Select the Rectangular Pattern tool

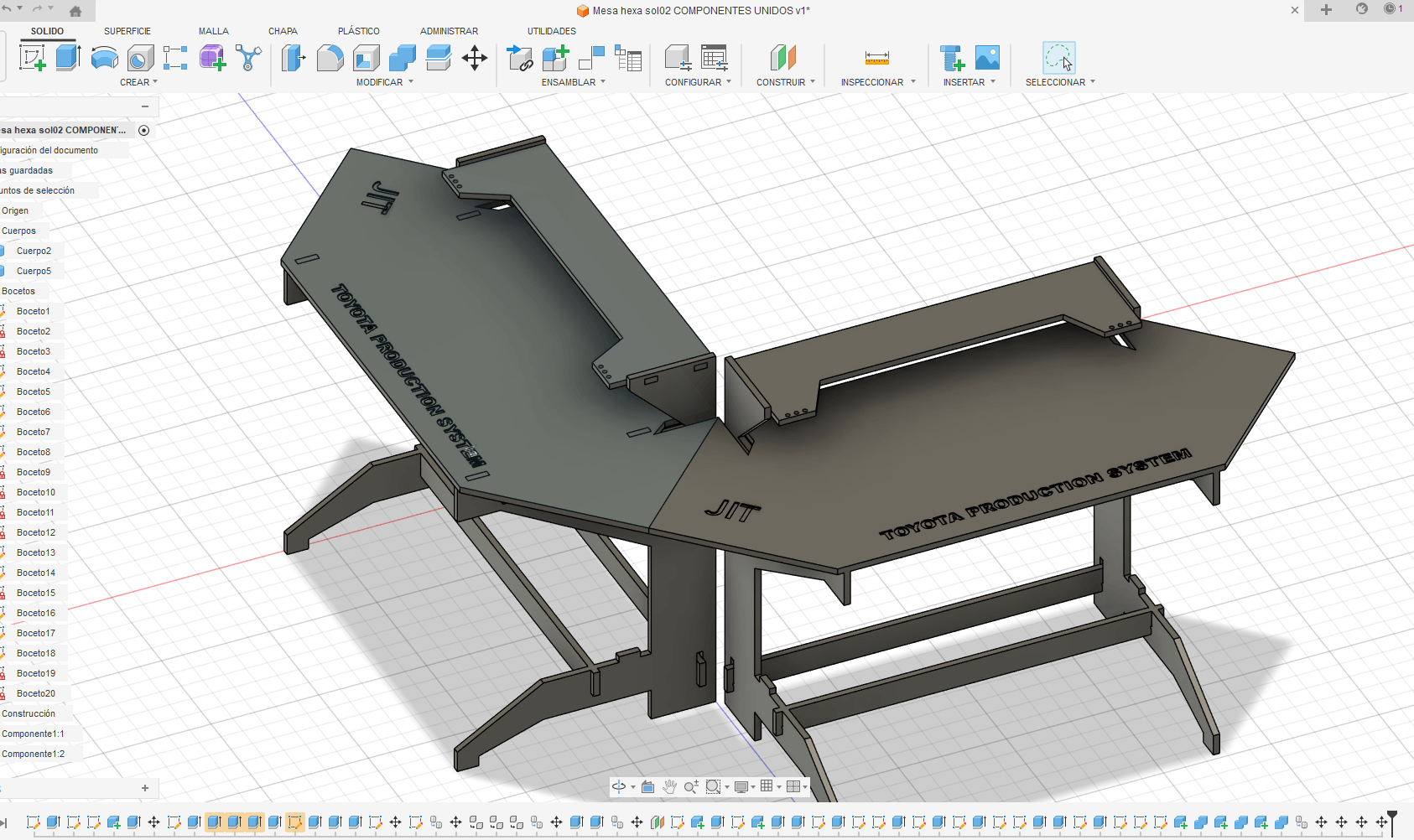[x=175, y=58]
